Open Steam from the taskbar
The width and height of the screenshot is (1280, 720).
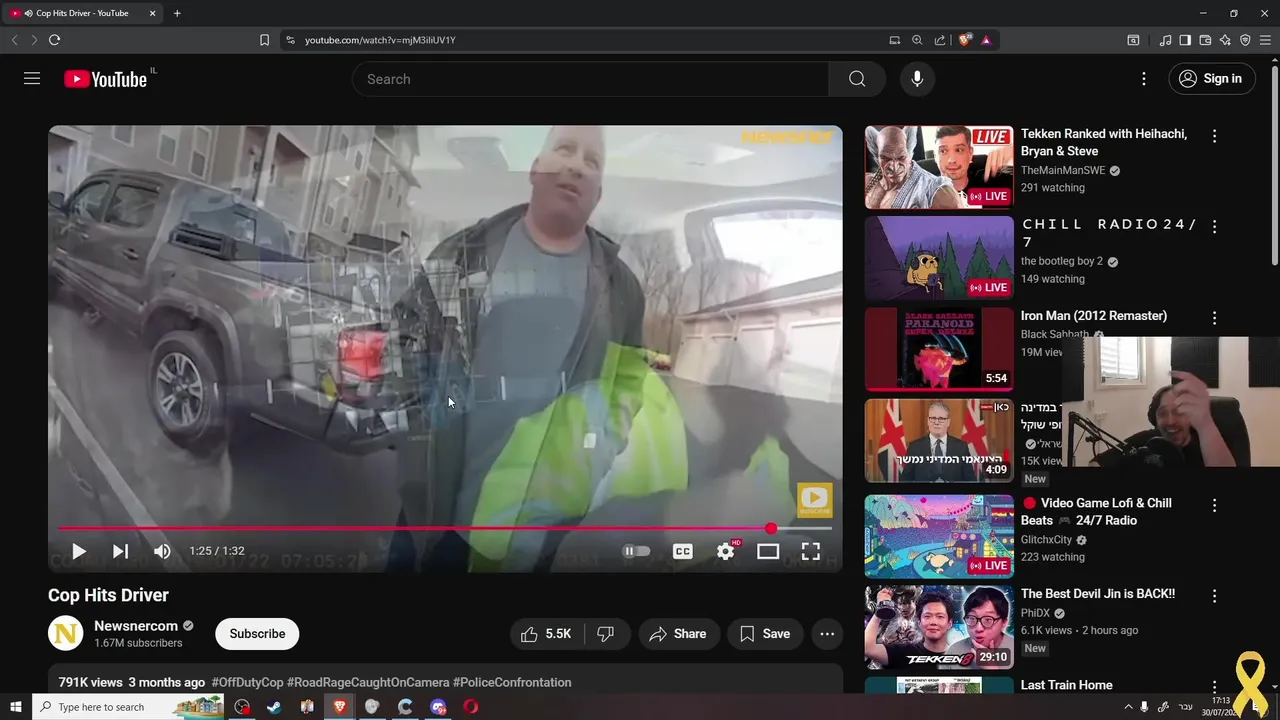(274, 707)
